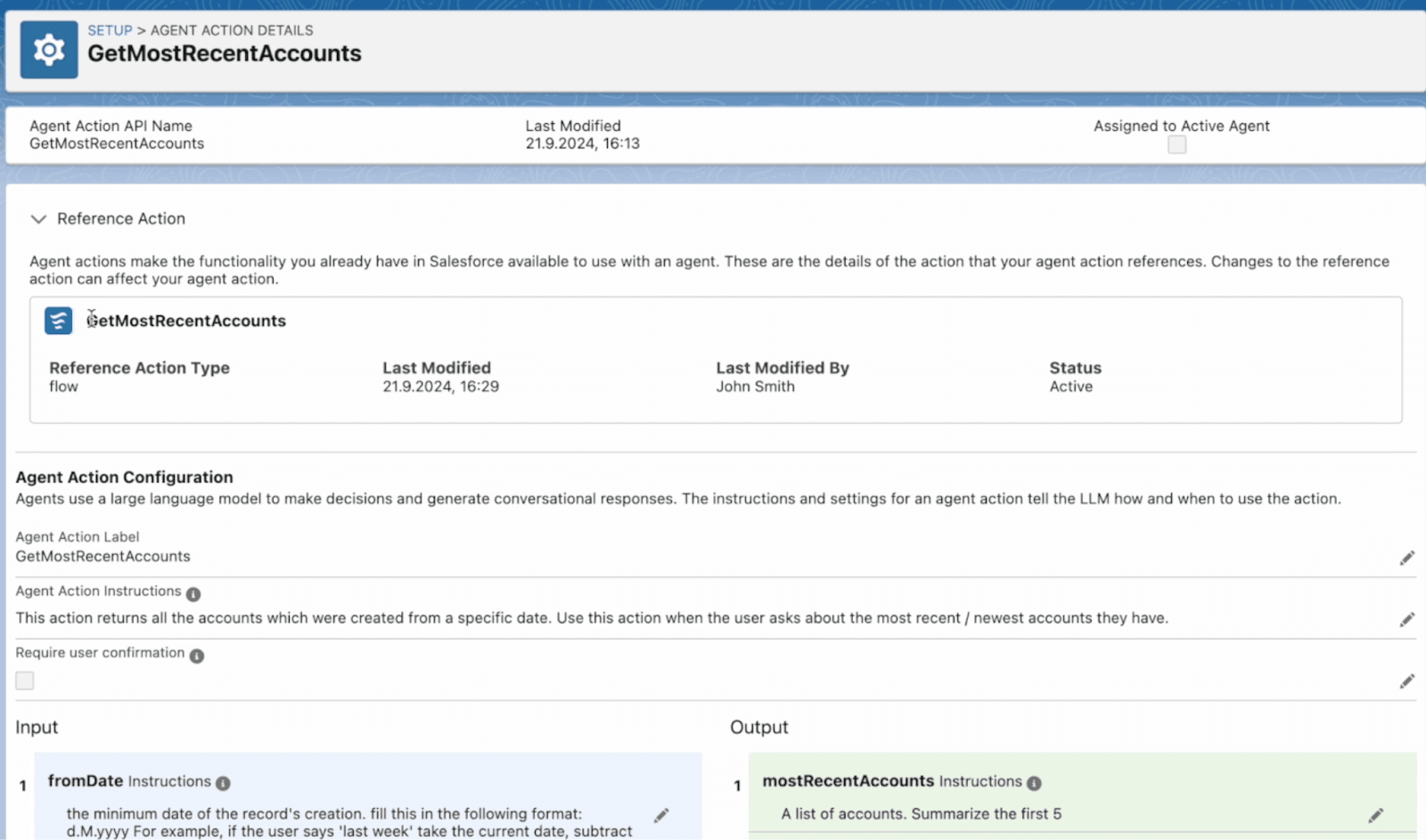Image resolution: width=1426 pixels, height=840 pixels.
Task: Toggle the Assigned to Active Agent checkbox
Action: pyautogui.click(x=1176, y=145)
